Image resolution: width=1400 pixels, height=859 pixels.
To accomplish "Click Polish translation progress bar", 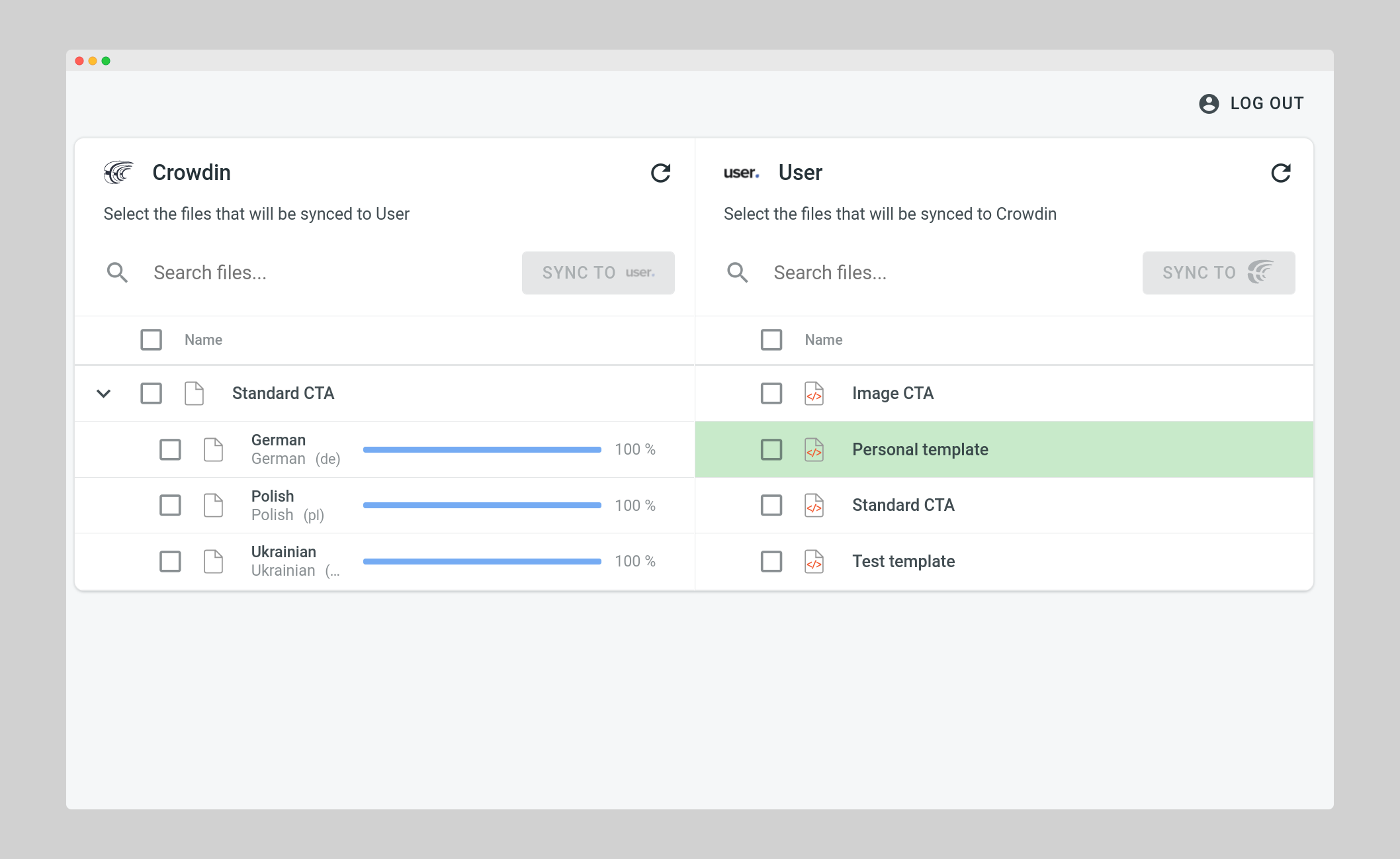I will (x=482, y=506).
